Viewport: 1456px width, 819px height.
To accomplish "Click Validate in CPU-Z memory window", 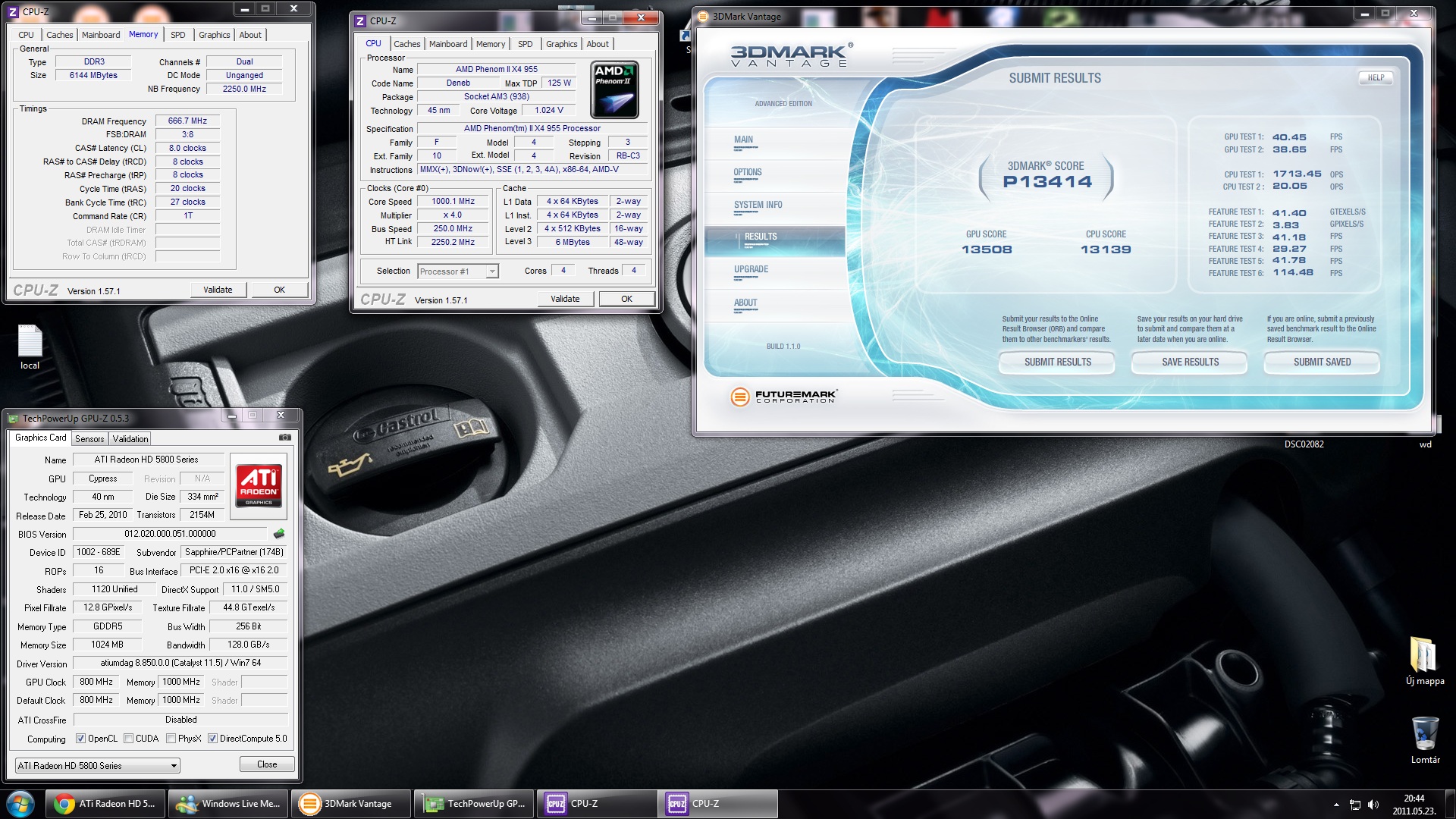I will [218, 290].
